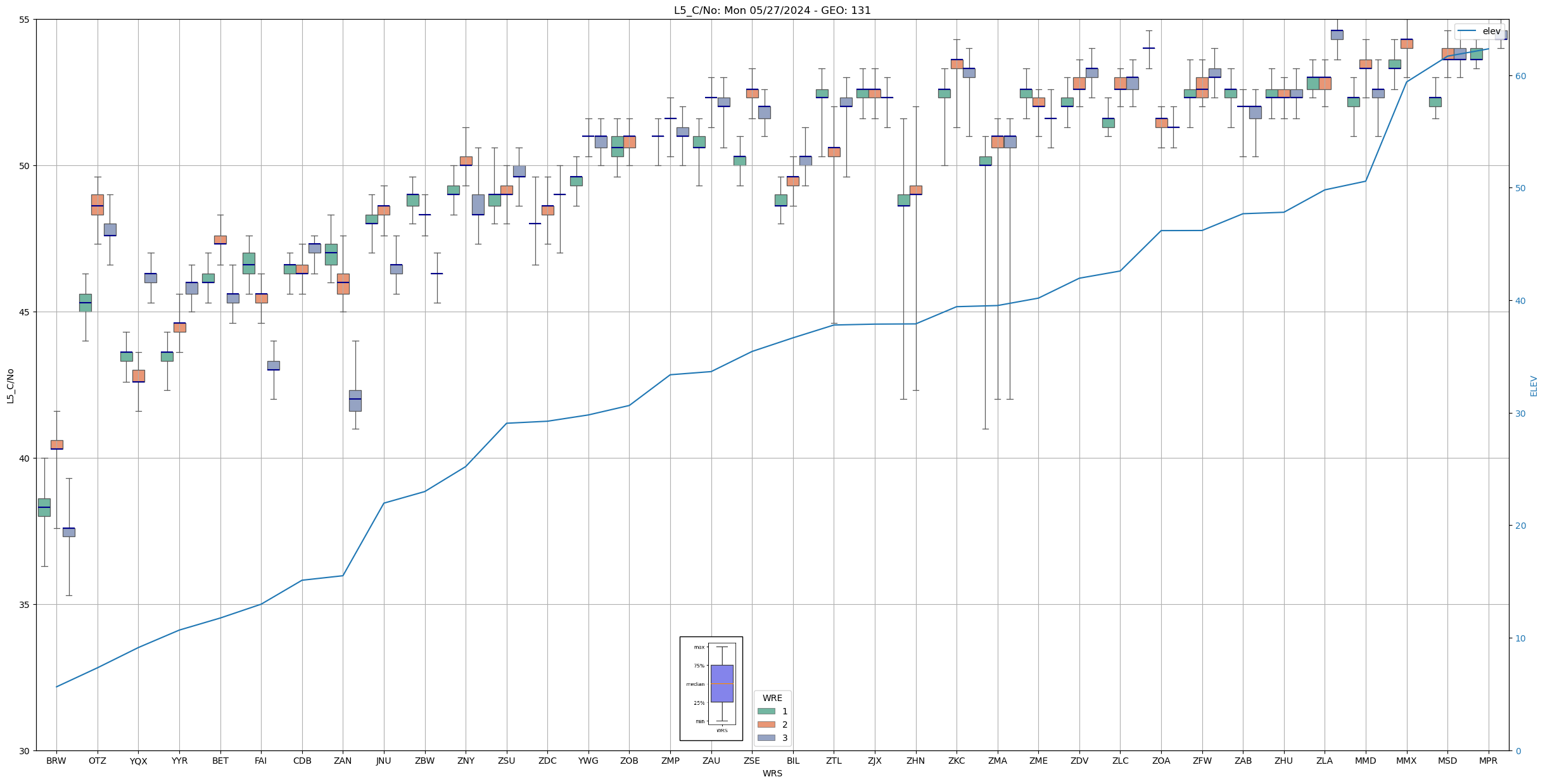The image size is (1545, 784).
Task: Click the boxplot key inset diagram
Action: tap(711, 688)
